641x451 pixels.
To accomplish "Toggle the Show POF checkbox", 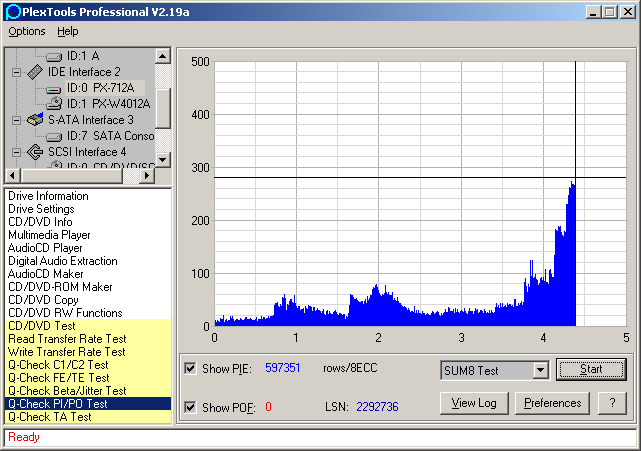I will click(190, 407).
